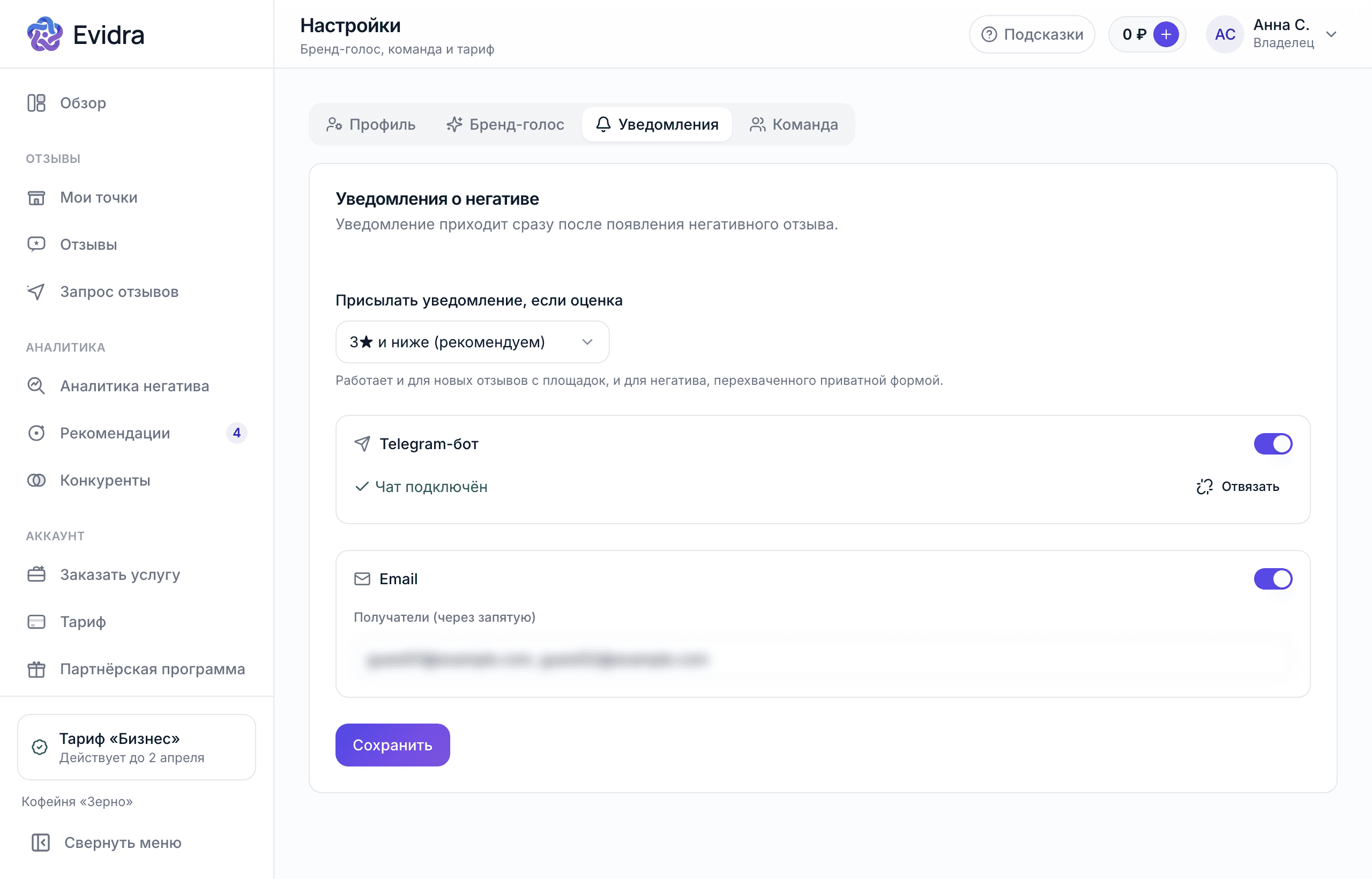The image size is (1372, 879).
Task: Click the Уведомления о негативе heading
Action: tap(437, 199)
